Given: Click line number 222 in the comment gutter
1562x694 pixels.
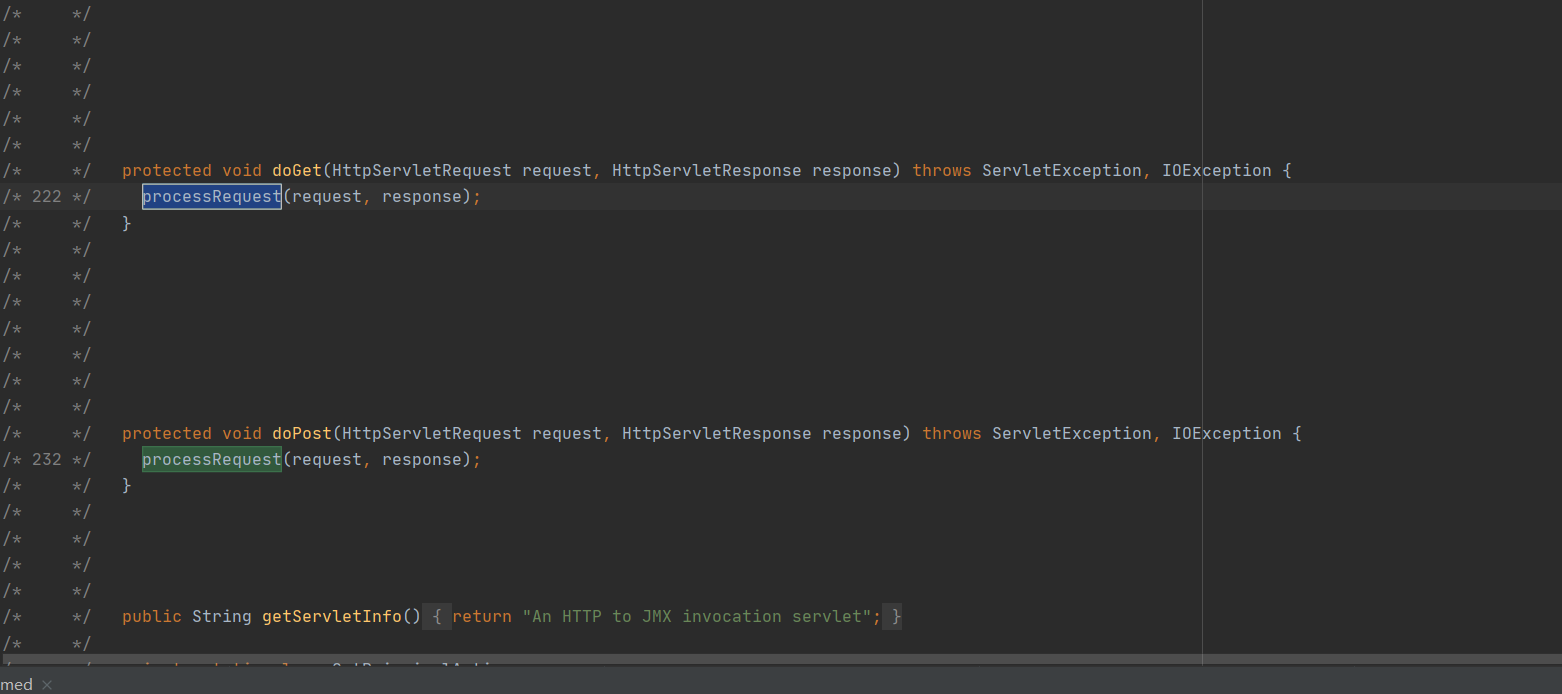Looking at the screenshot, I should pyautogui.click(x=47, y=197).
